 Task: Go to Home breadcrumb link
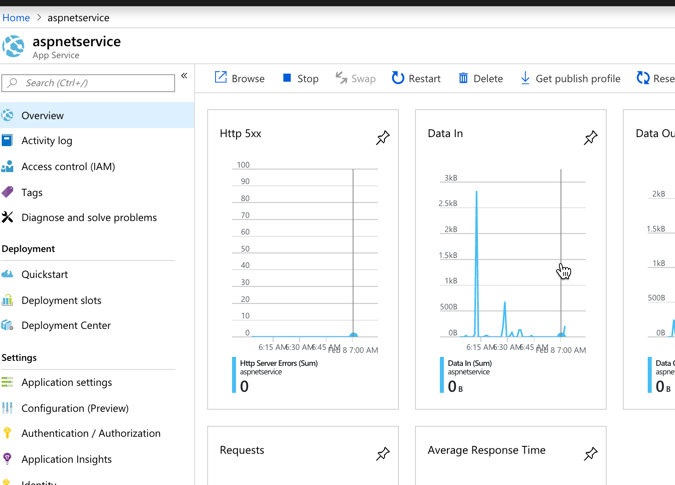tap(16, 17)
